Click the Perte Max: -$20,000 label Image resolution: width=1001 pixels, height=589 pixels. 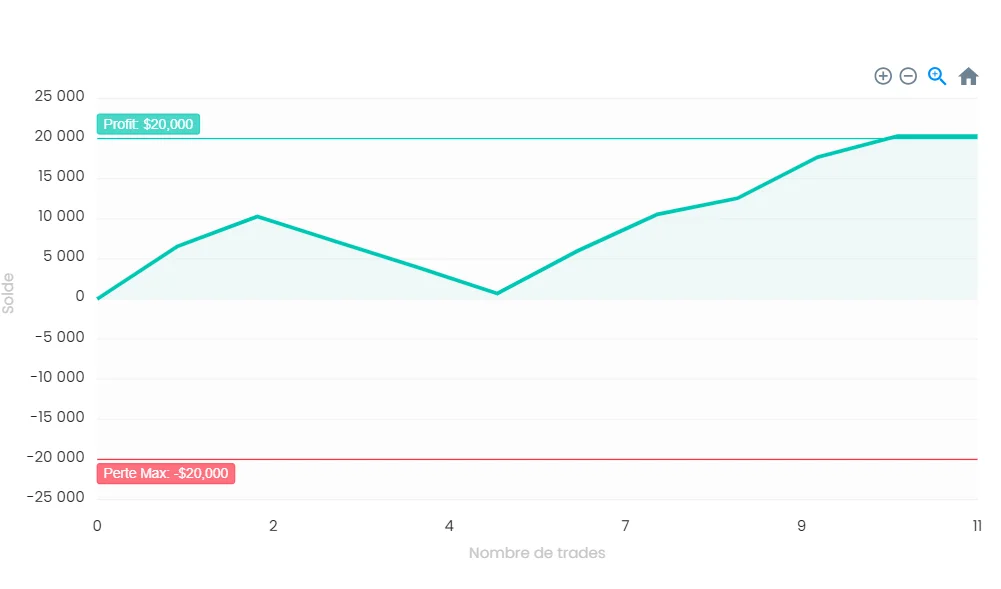pyautogui.click(x=166, y=473)
